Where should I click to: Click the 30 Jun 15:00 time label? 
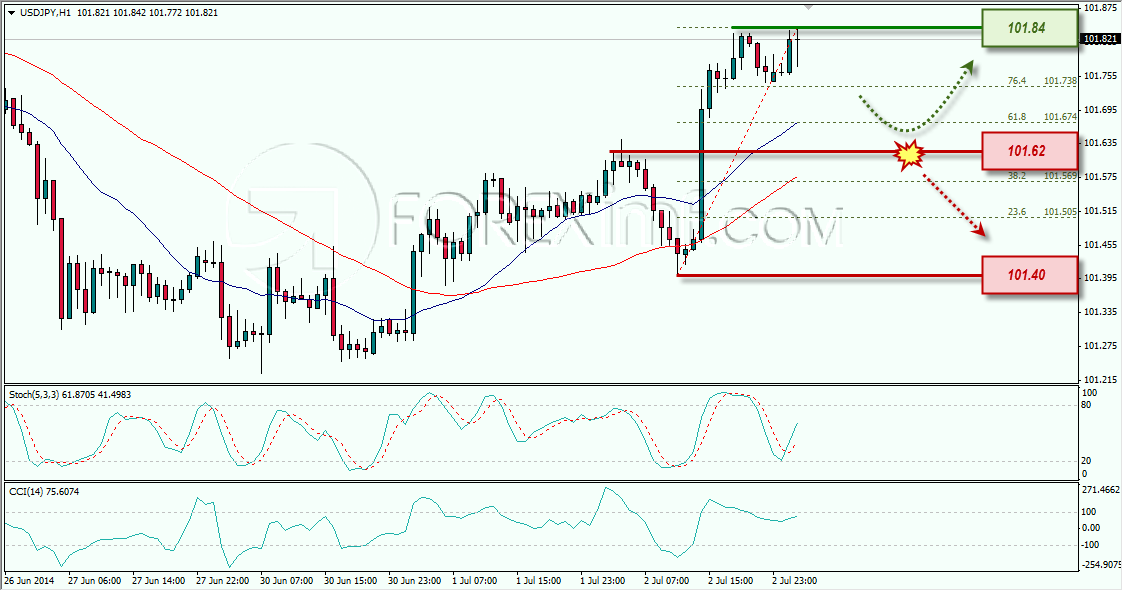tap(350, 580)
